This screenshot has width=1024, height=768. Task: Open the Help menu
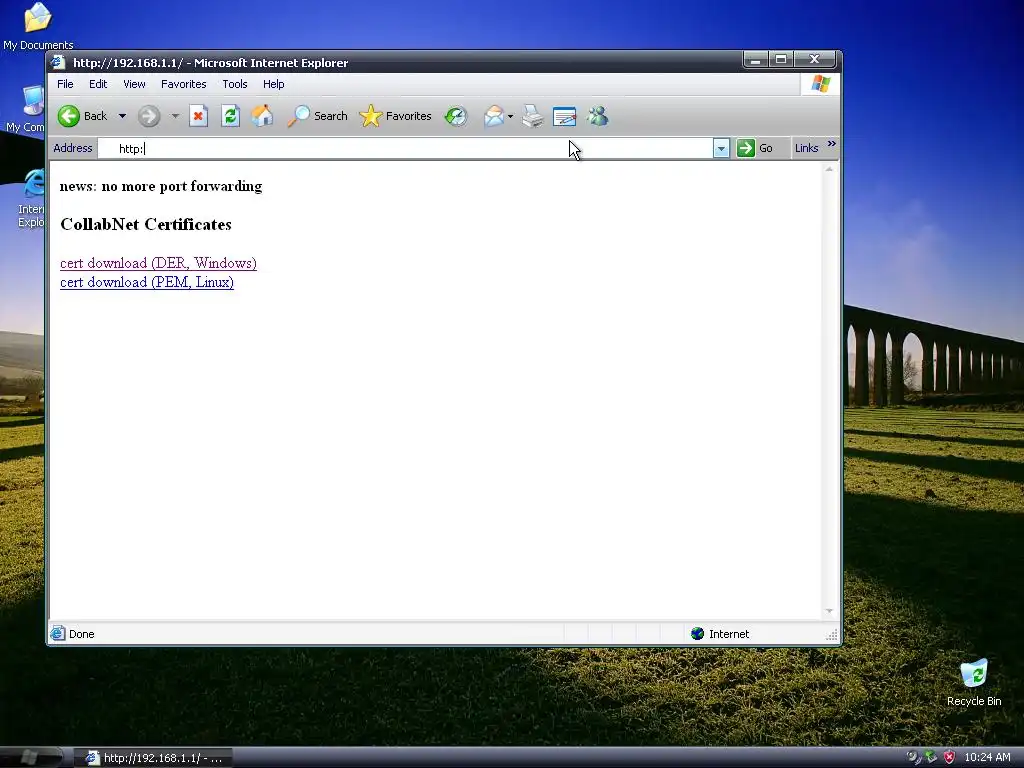pyautogui.click(x=274, y=84)
